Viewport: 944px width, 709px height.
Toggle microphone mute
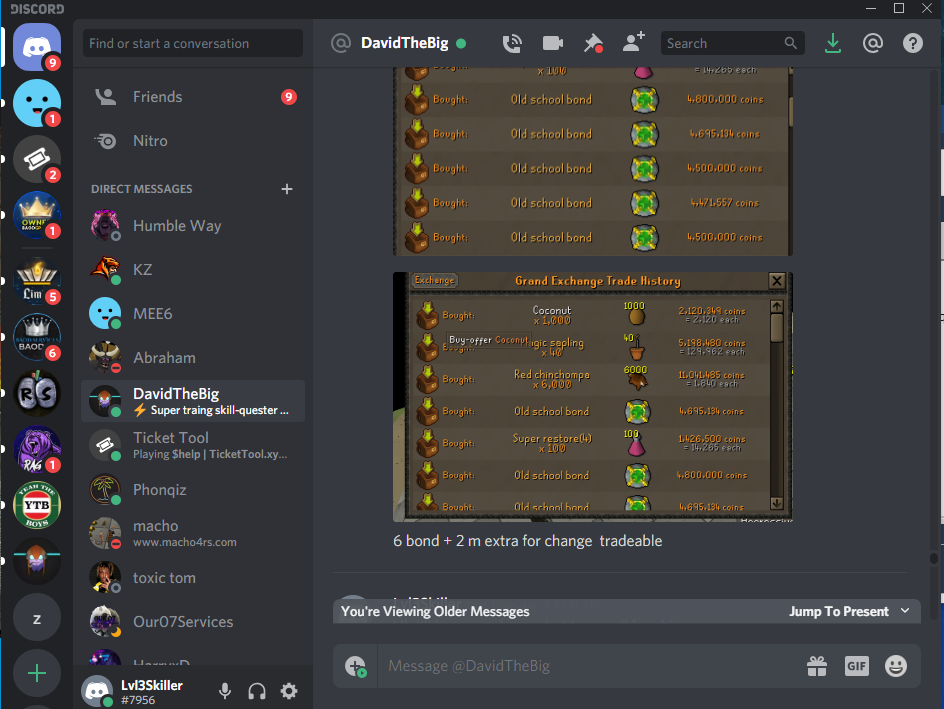(x=225, y=691)
